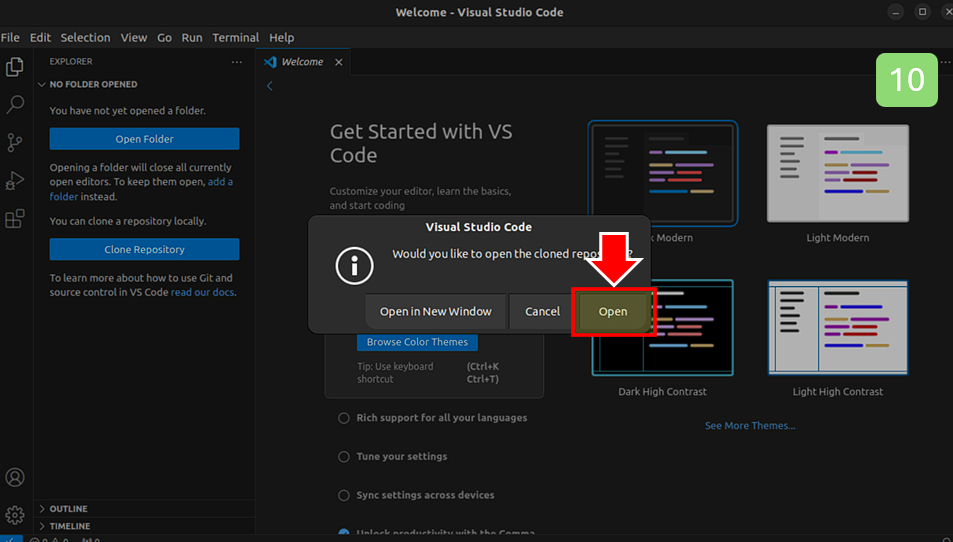Open the Go menu
953x542 pixels.
coord(164,38)
